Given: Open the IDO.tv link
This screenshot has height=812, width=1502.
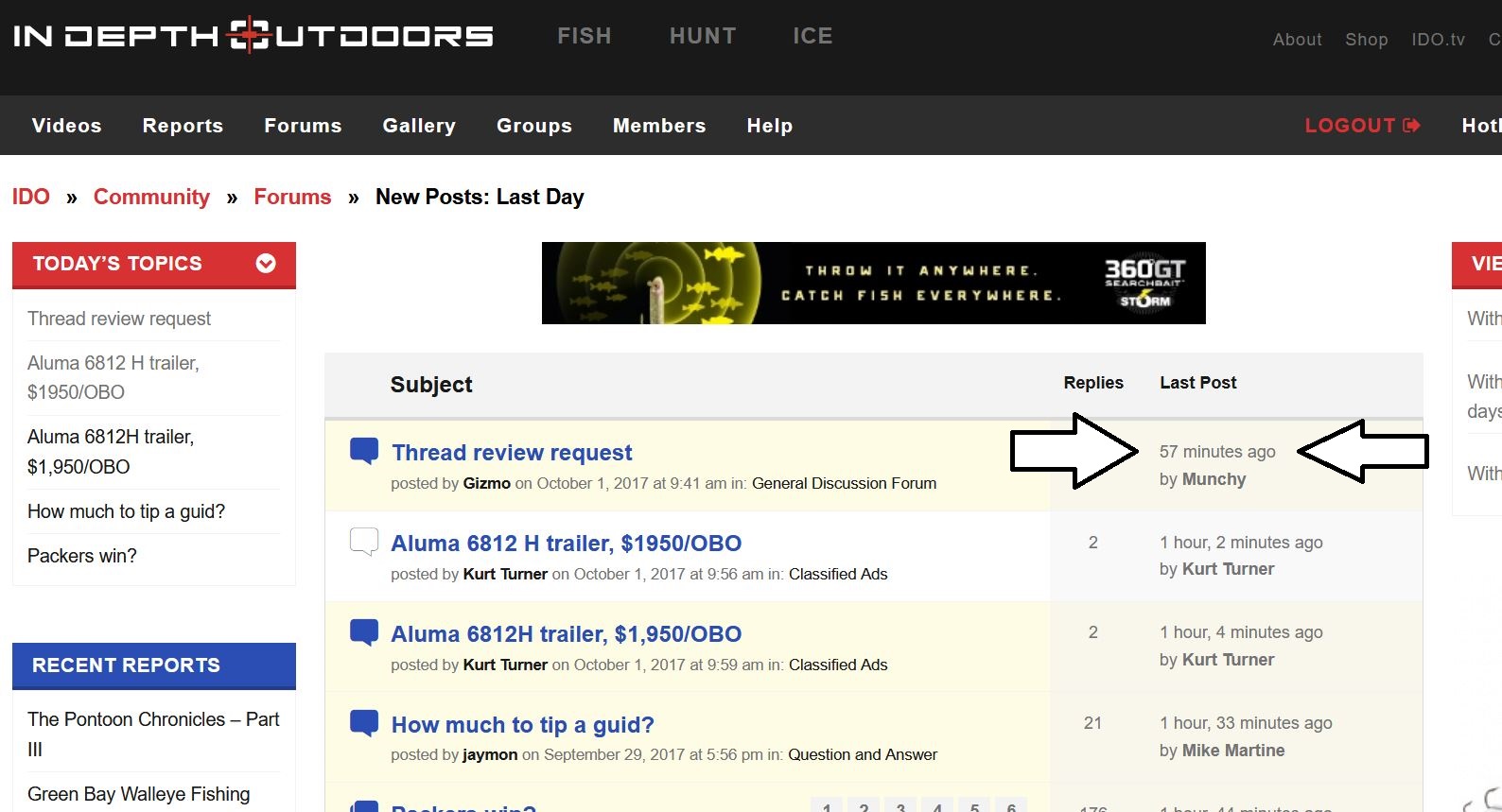Looking at the screenshot, I should (1438, 40).
